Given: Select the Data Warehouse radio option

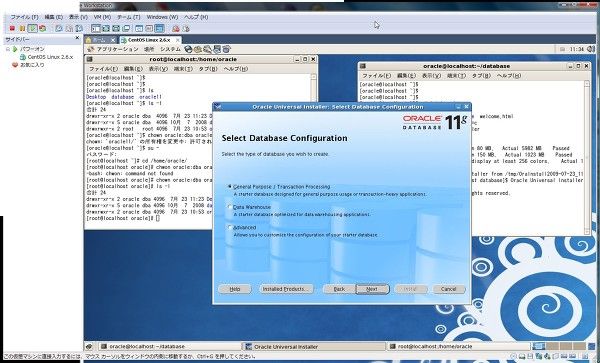Looking at the screenshot, I should click(x=230, y=207).
